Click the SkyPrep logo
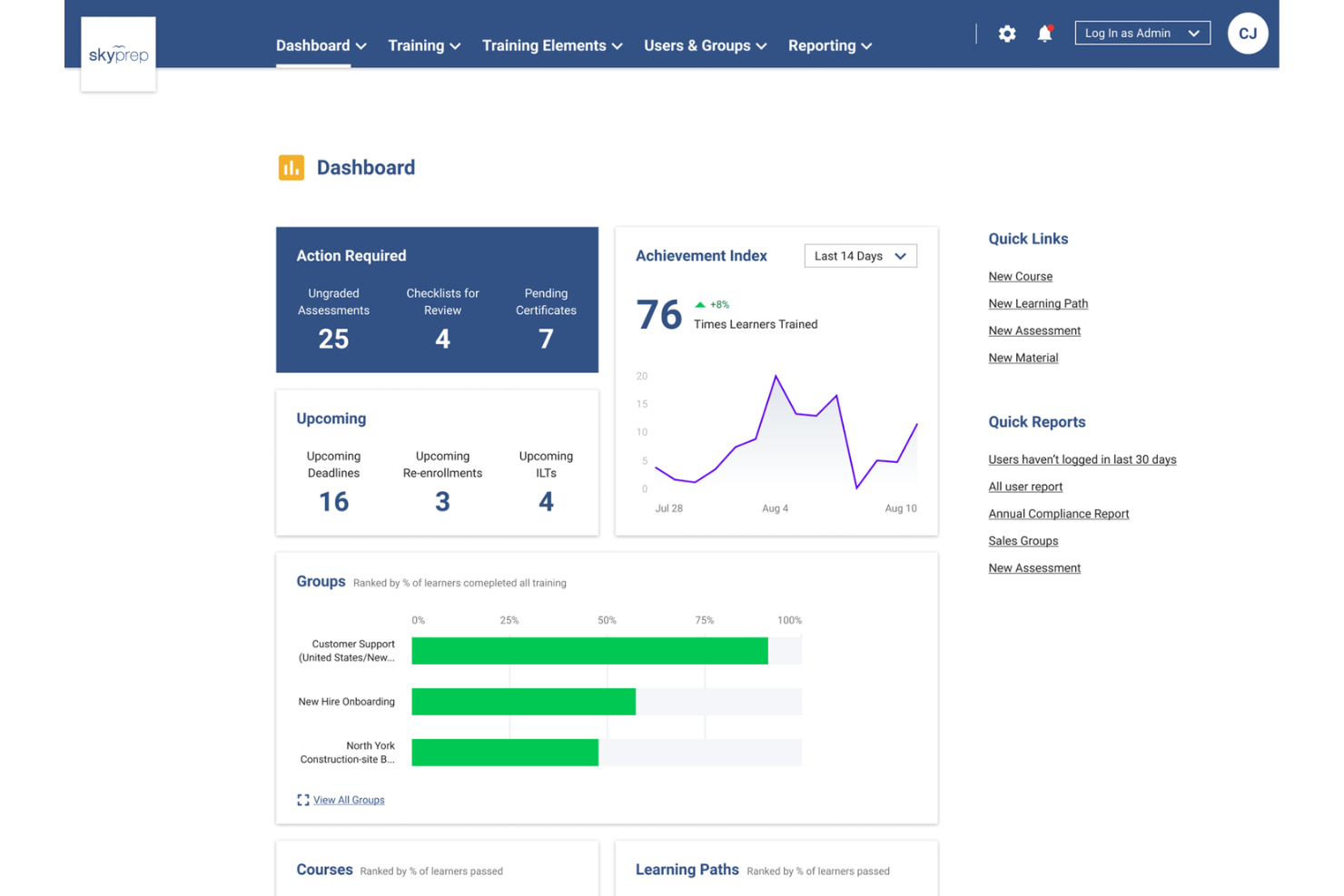The width and height of the screenshot is (1344, 896). tap(118, 54)
